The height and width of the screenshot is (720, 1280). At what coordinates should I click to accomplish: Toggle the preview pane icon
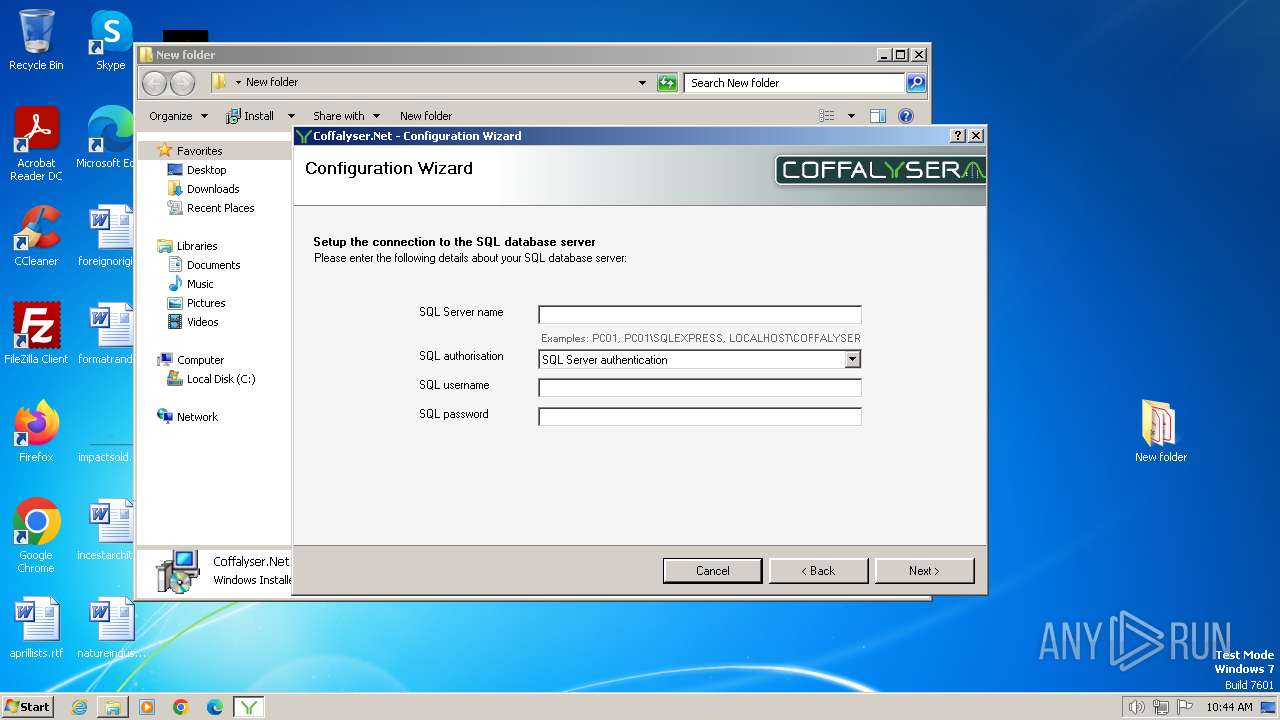tap(878, 116)
